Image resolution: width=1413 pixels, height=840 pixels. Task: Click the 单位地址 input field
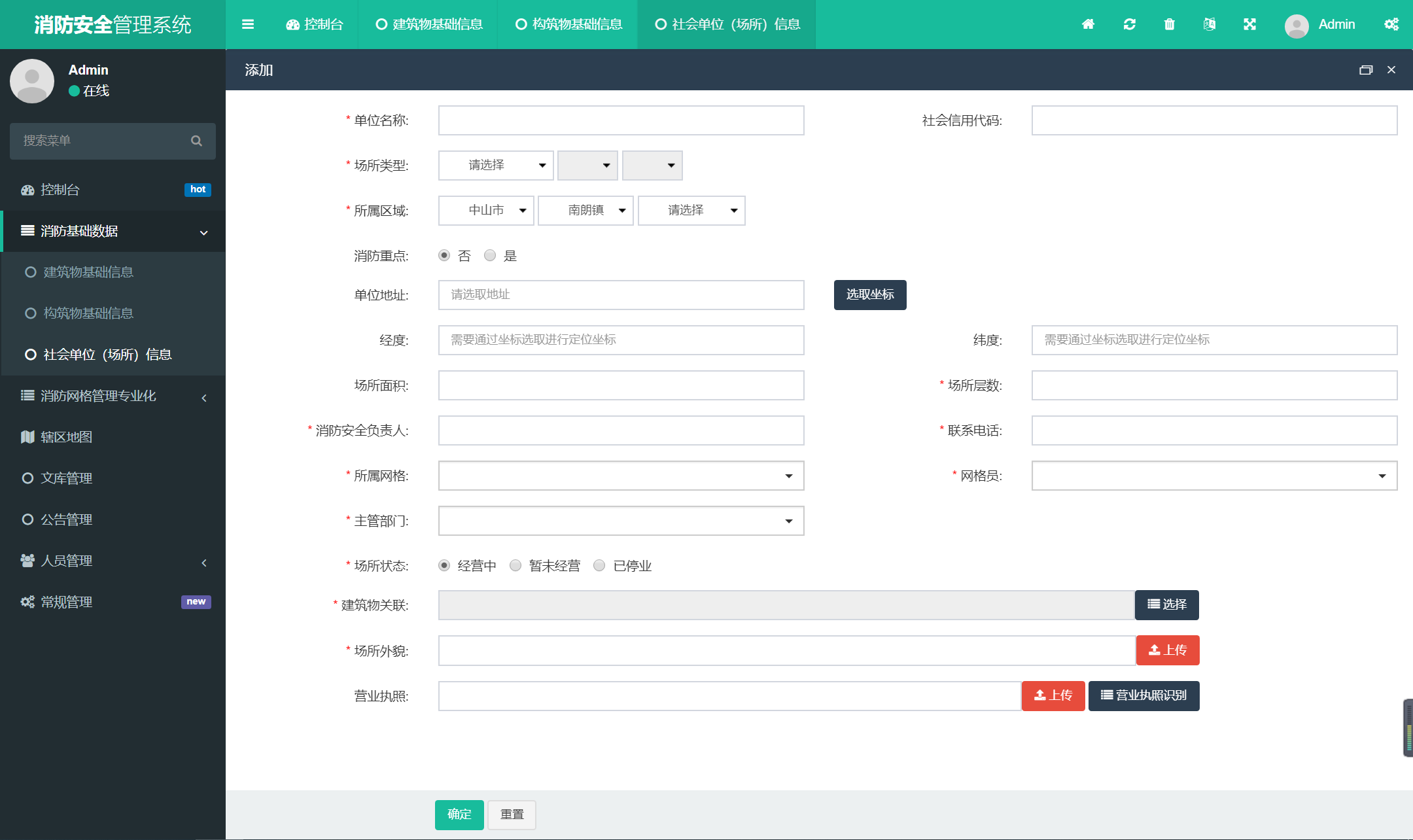point(621,295)
